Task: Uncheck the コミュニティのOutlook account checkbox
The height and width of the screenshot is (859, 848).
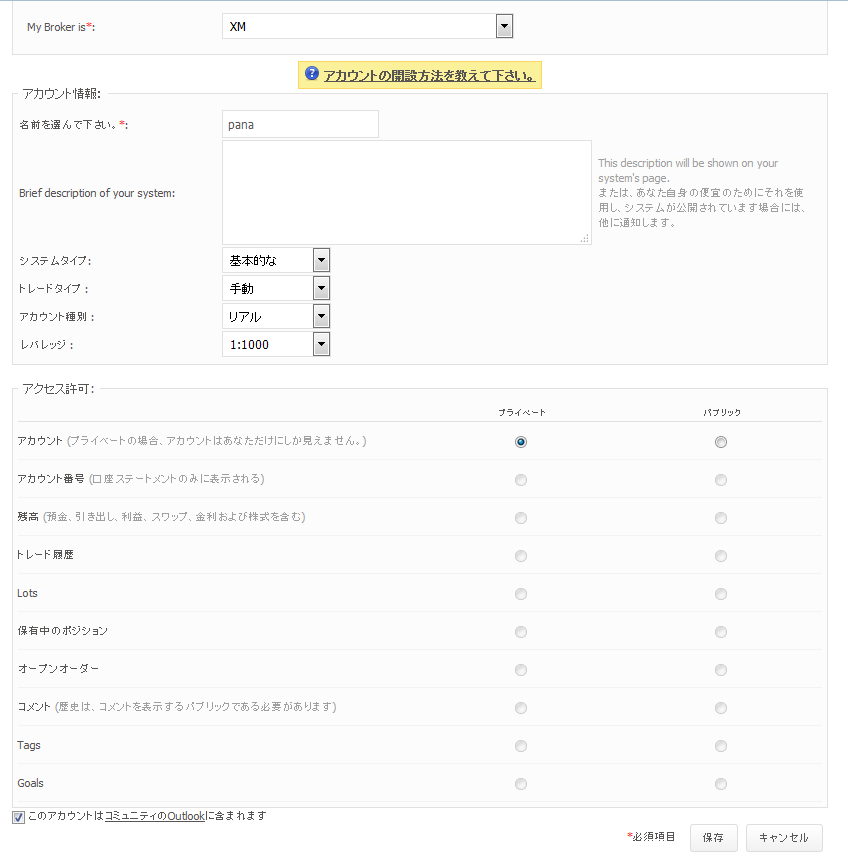Action: click(18, 817)
